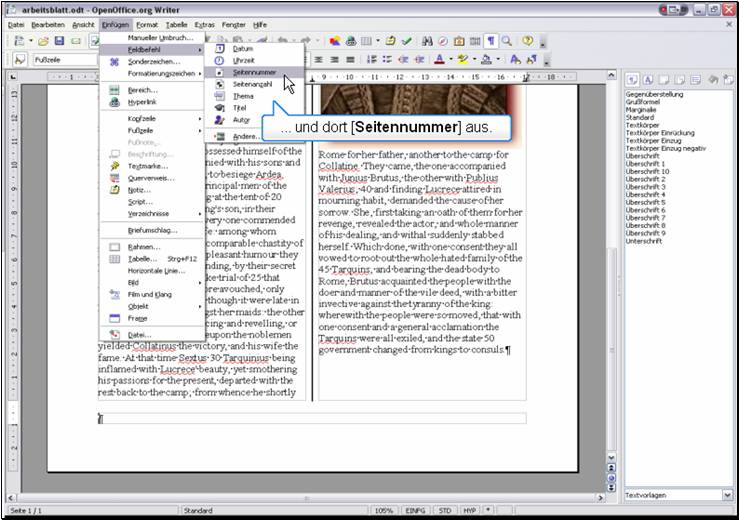This screenshot has width=739, height=520.
Task: Click the Sonderzeichen icon in the menu
Action: click(x=114, y=61)
